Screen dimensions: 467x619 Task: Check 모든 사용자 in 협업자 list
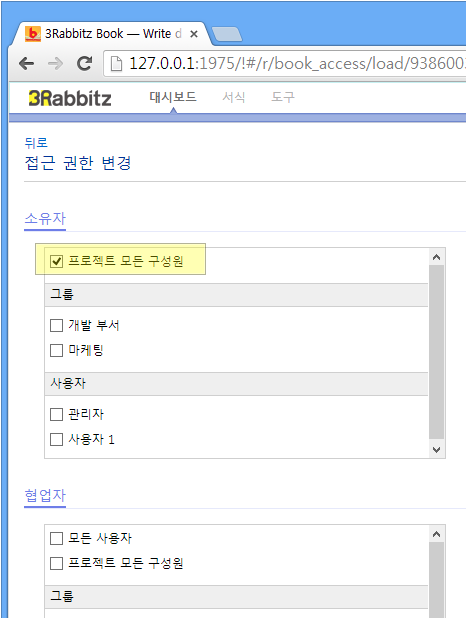click(x=56, y=538)
